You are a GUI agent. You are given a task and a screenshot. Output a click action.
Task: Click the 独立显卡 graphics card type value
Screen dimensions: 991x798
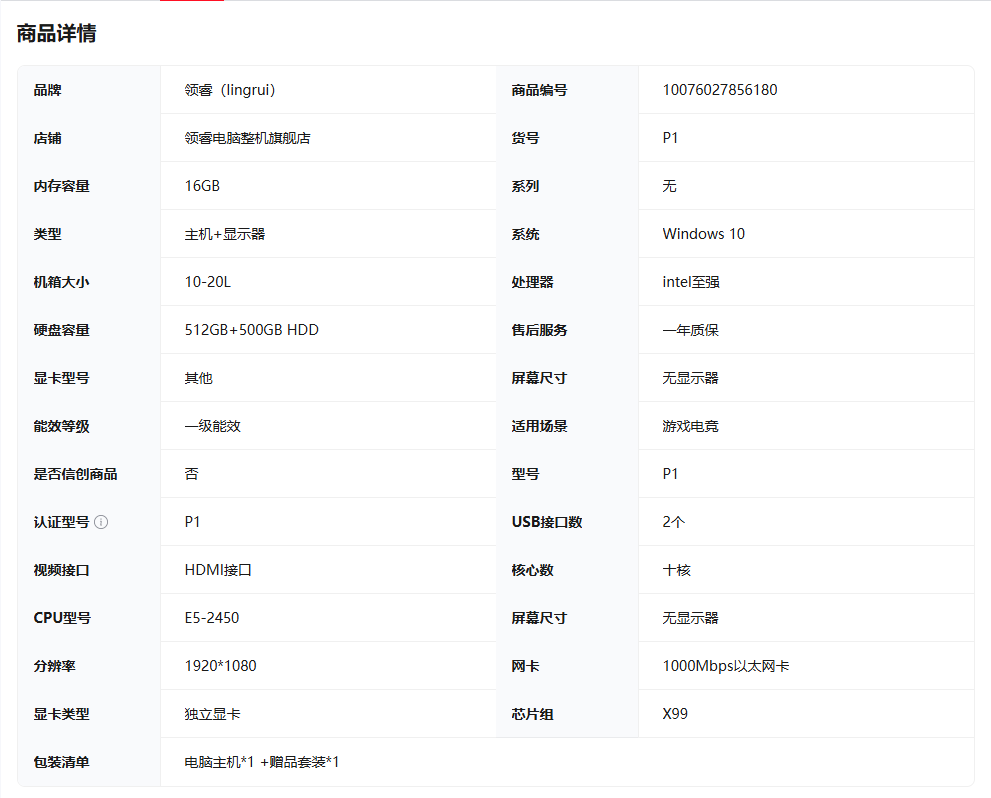click(x=212, y=714)
